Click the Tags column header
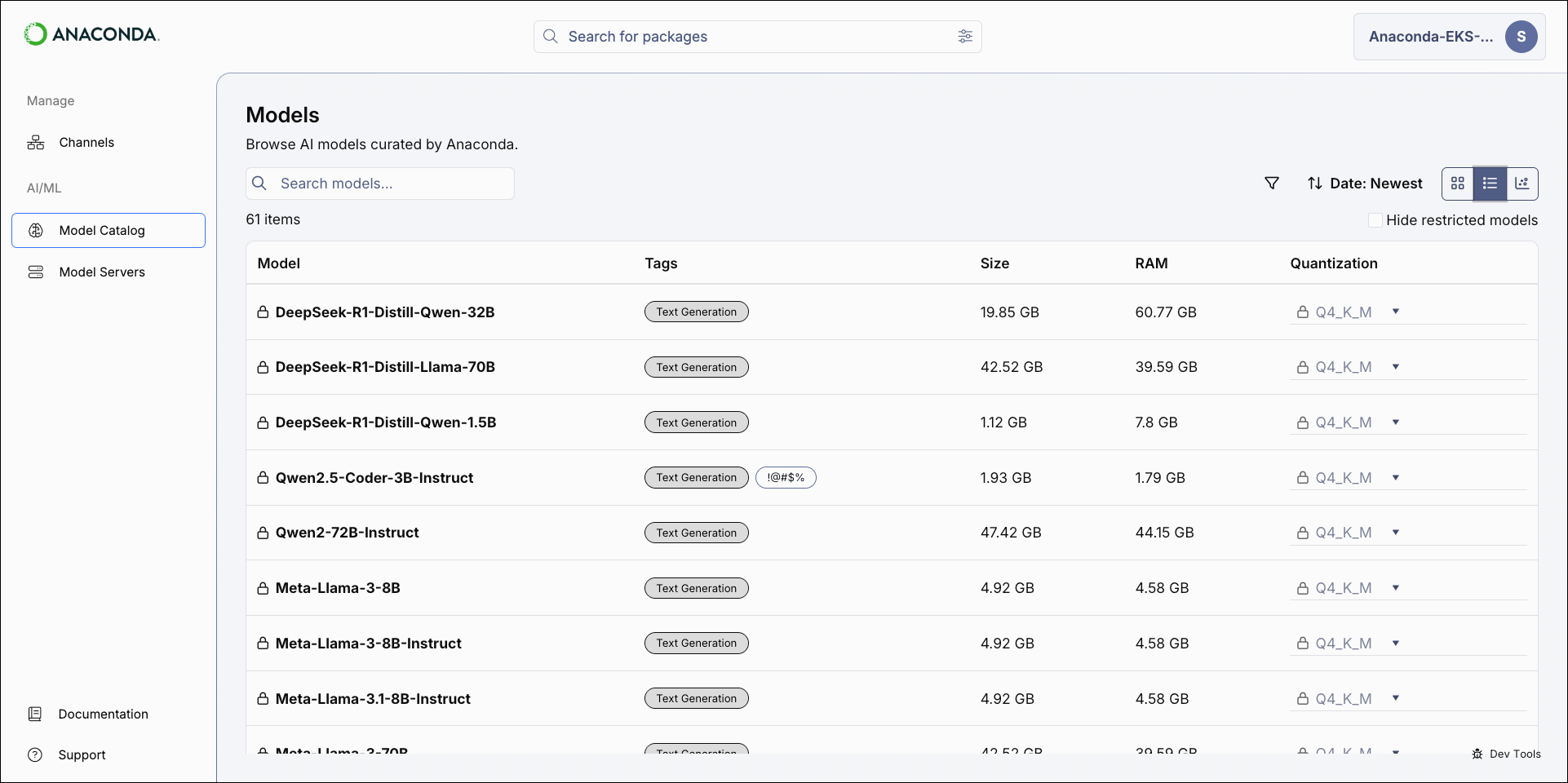Image resolution: width=1568 pixels, height=783 pixels. (662, 263)
